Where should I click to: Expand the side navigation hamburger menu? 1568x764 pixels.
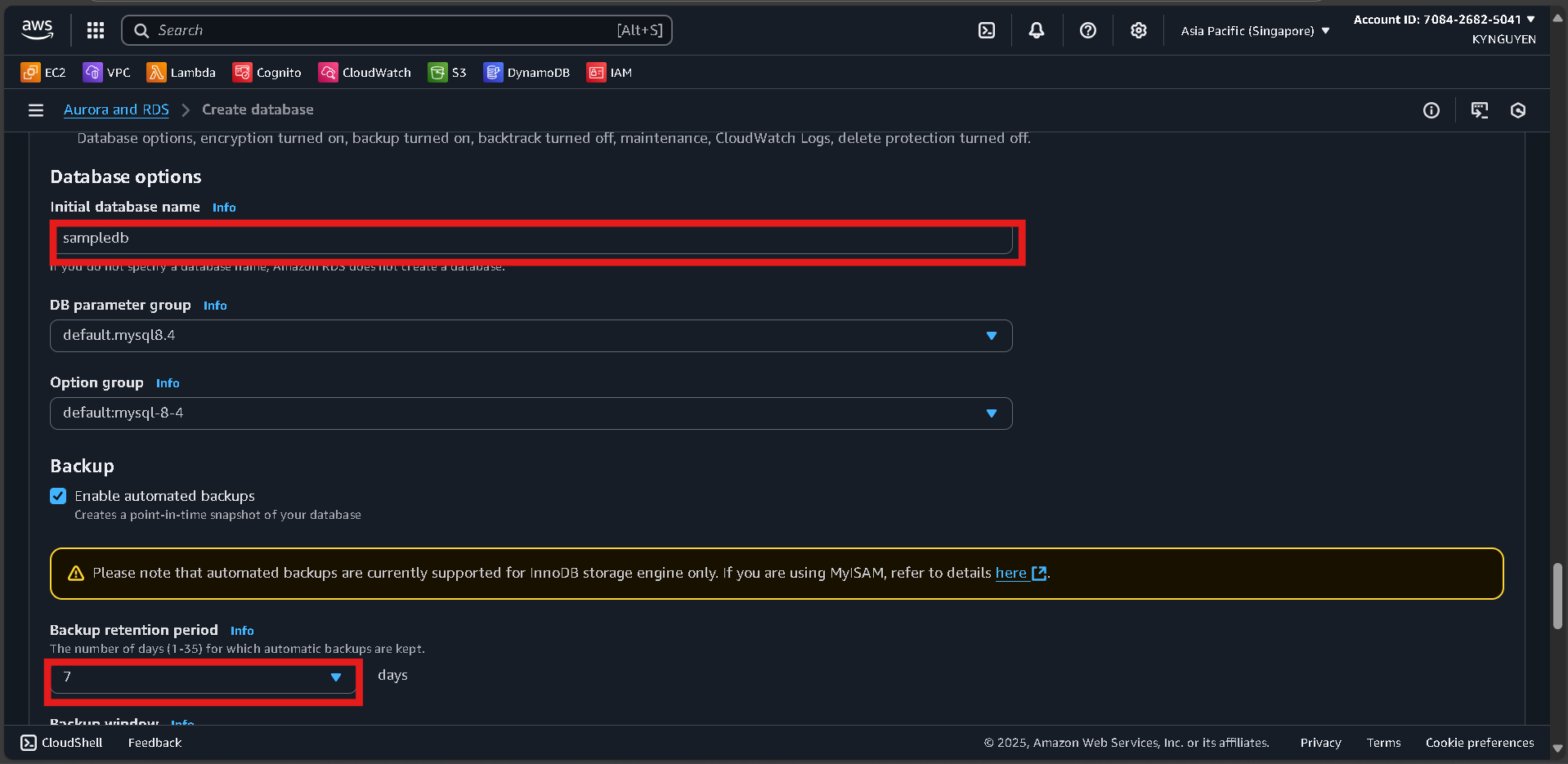35,109
